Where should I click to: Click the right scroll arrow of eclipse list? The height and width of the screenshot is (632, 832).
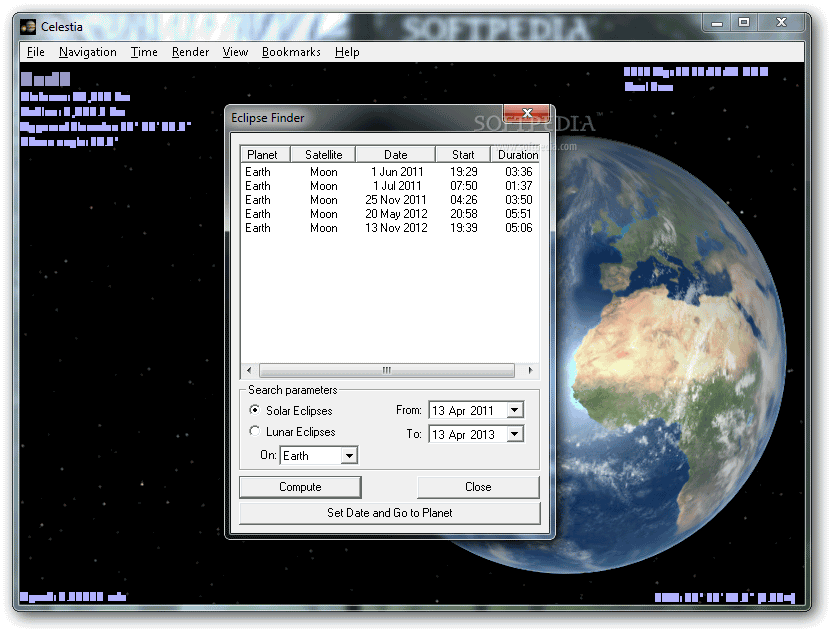click(530, 370)
